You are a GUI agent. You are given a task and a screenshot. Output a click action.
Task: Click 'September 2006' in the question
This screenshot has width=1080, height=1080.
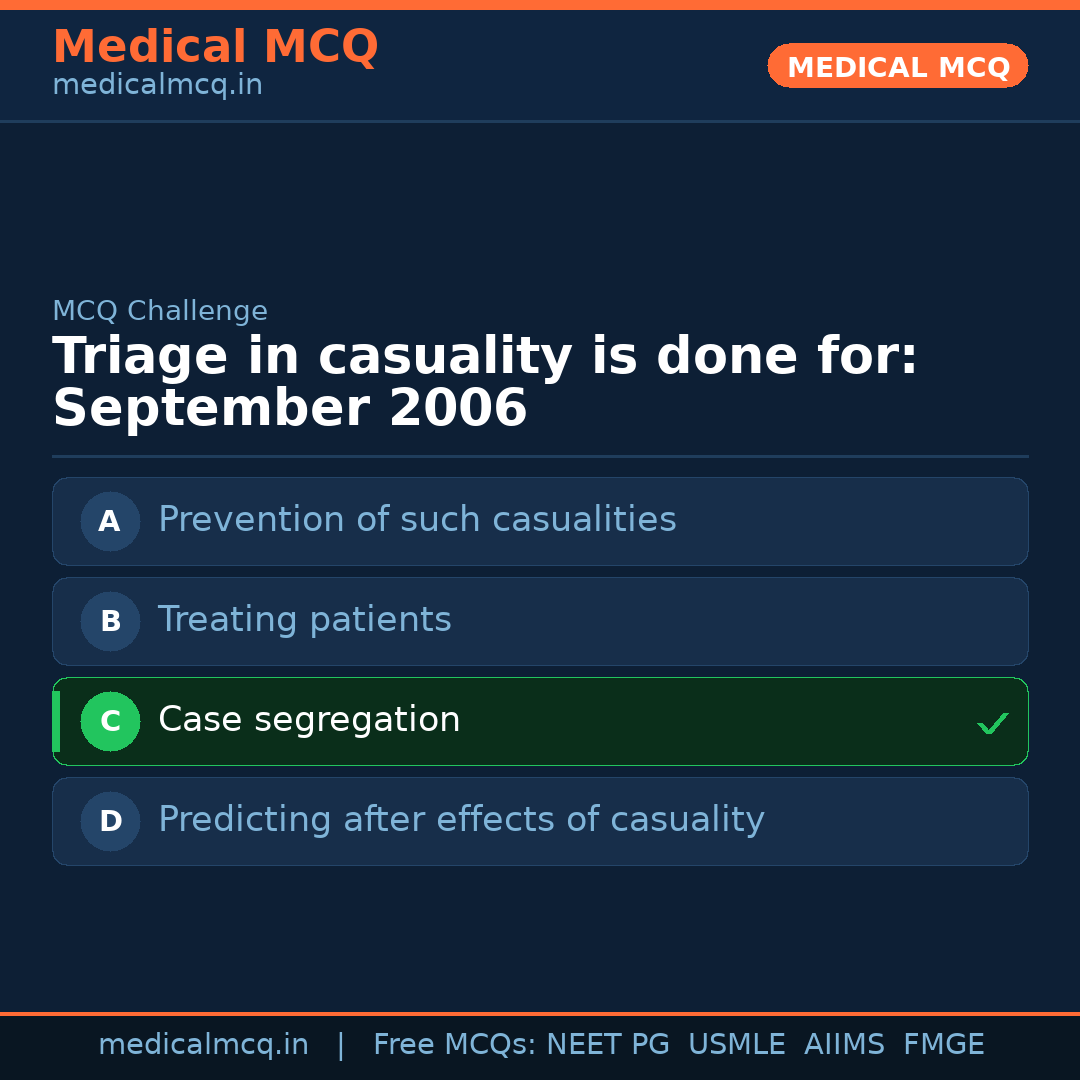(290, 409)
